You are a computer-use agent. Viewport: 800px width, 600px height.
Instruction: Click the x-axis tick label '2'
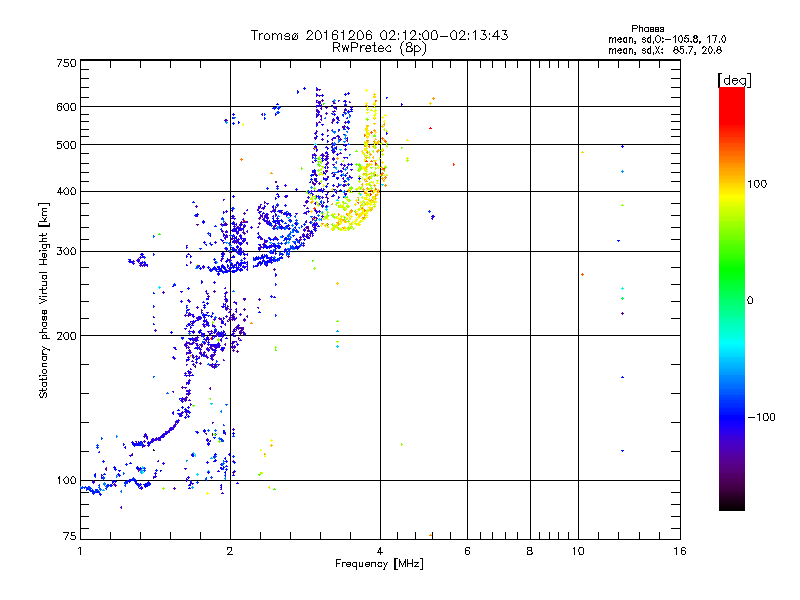[x=230, y=551]
